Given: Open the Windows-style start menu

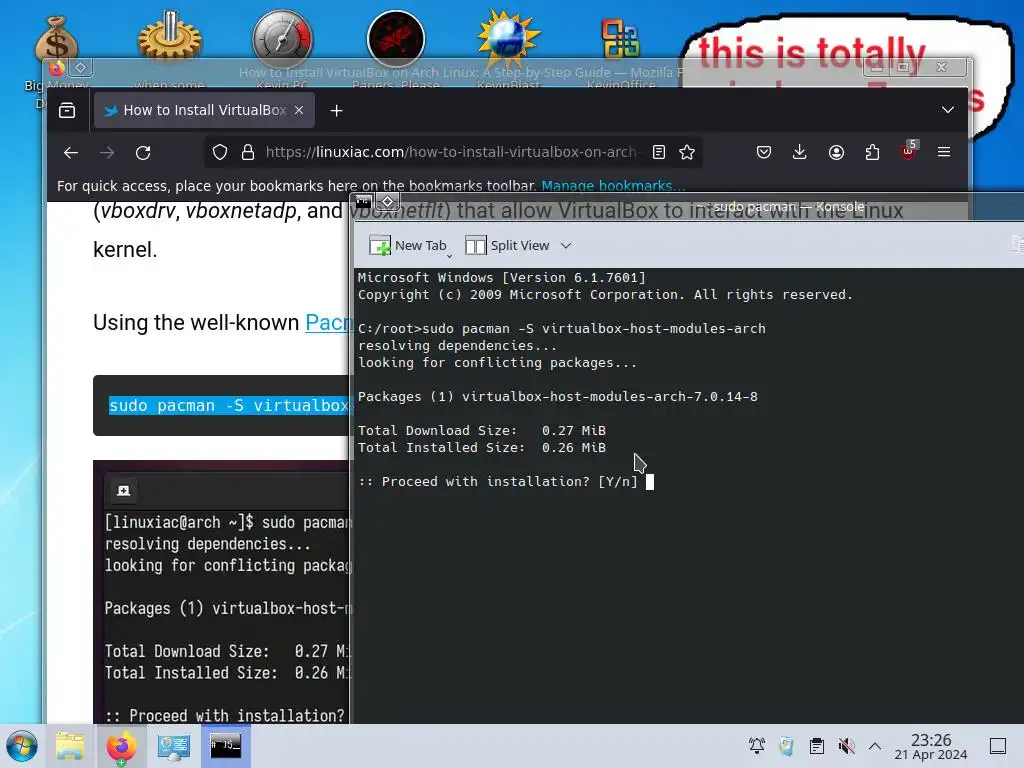Looking at the screenshot, I should coord(22,746).
